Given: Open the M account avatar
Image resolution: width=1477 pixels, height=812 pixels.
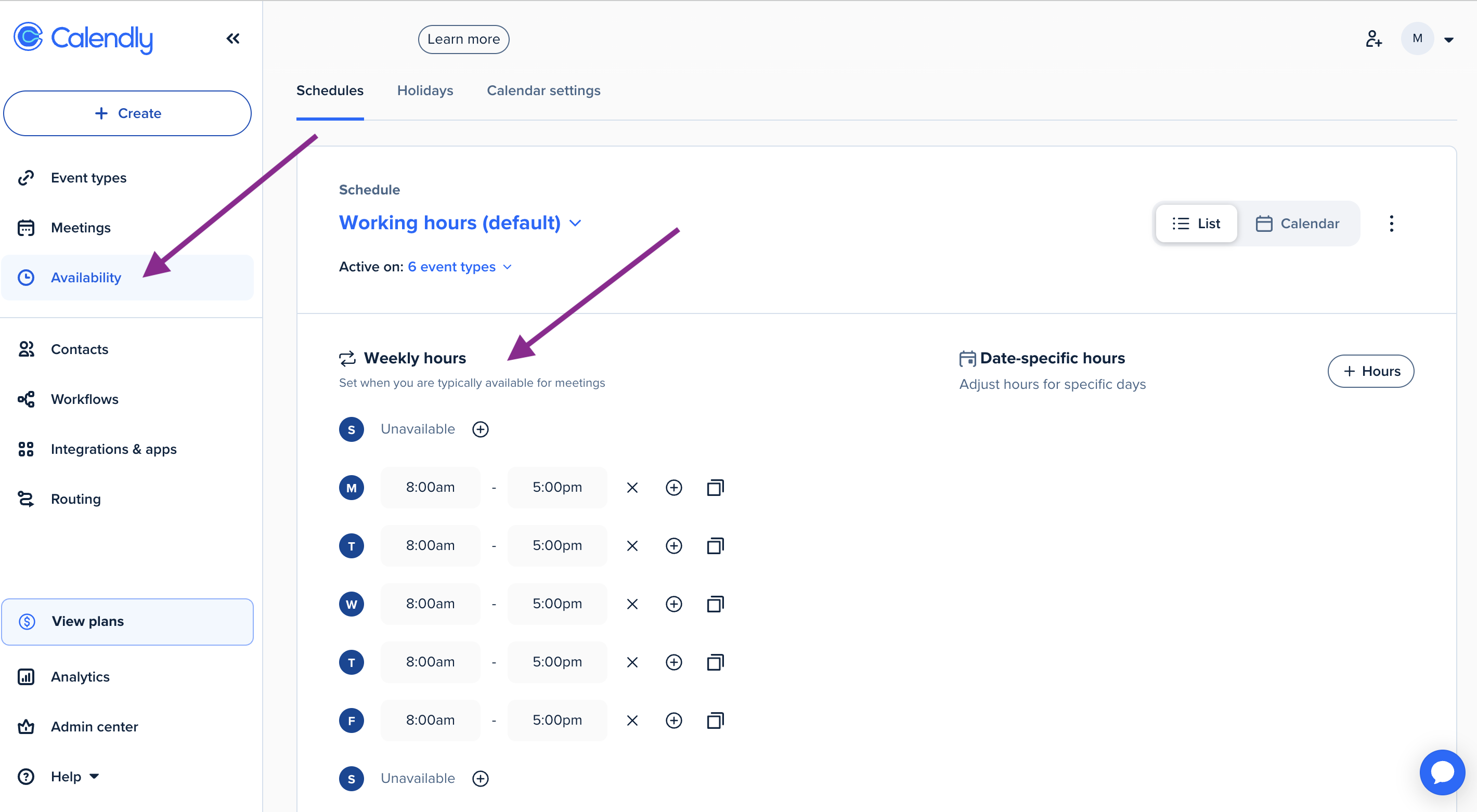Looking at the screenshot, I should (1417, 38).
